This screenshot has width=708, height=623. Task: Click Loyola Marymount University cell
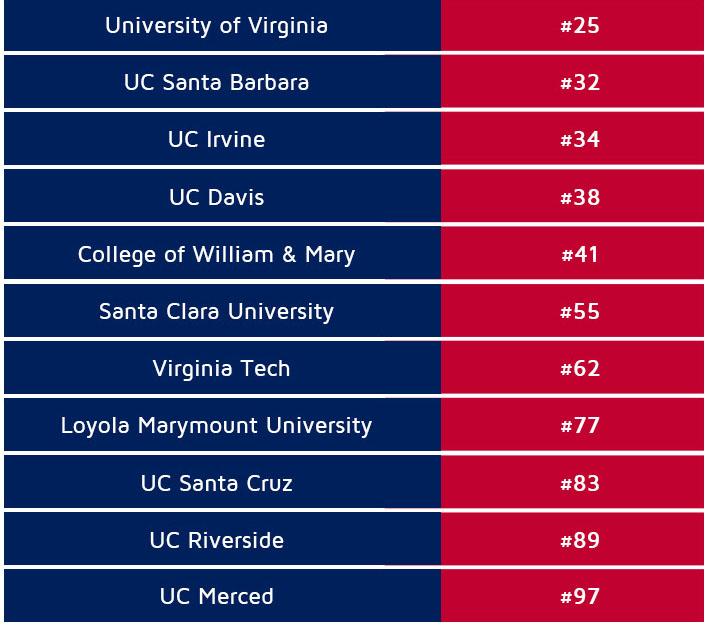[x=217, y=425]
